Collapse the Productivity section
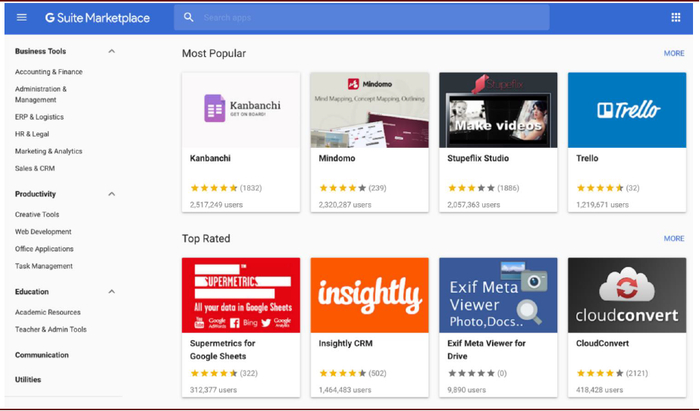The image size is (700, 411). [112, 194]
